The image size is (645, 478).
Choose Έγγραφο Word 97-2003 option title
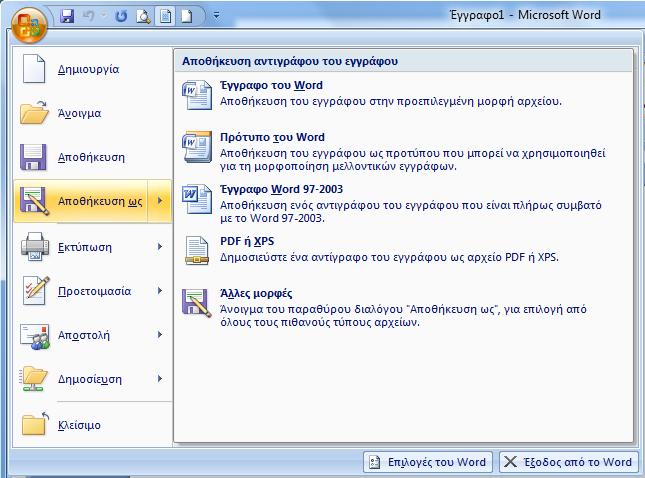pos(281,189)
